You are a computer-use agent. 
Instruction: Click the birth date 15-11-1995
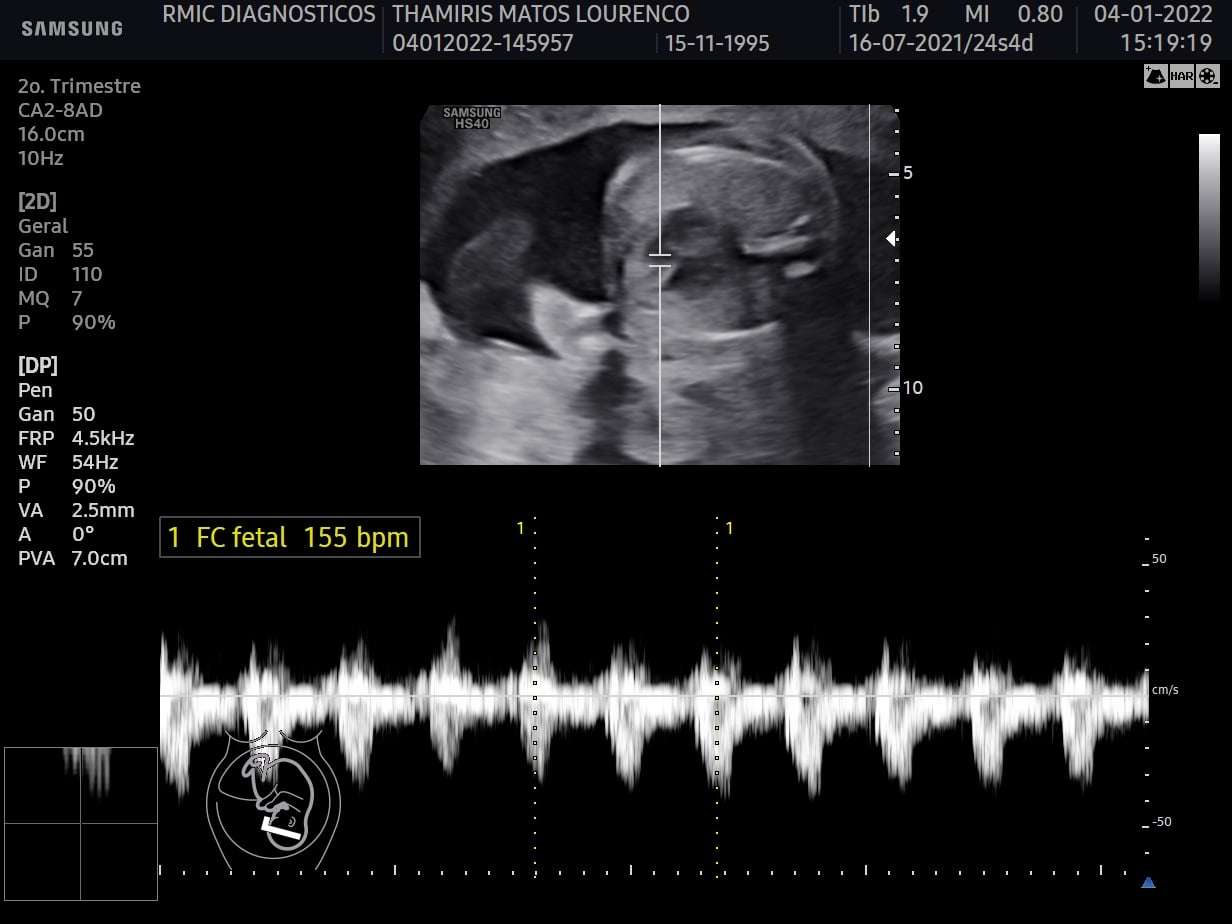[x=717, y=43]
